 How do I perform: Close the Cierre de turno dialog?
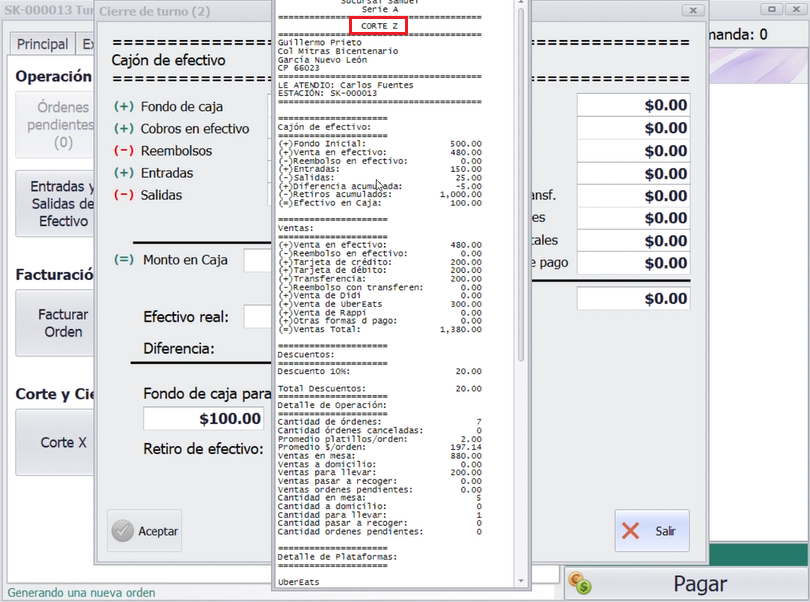point(688,11)
